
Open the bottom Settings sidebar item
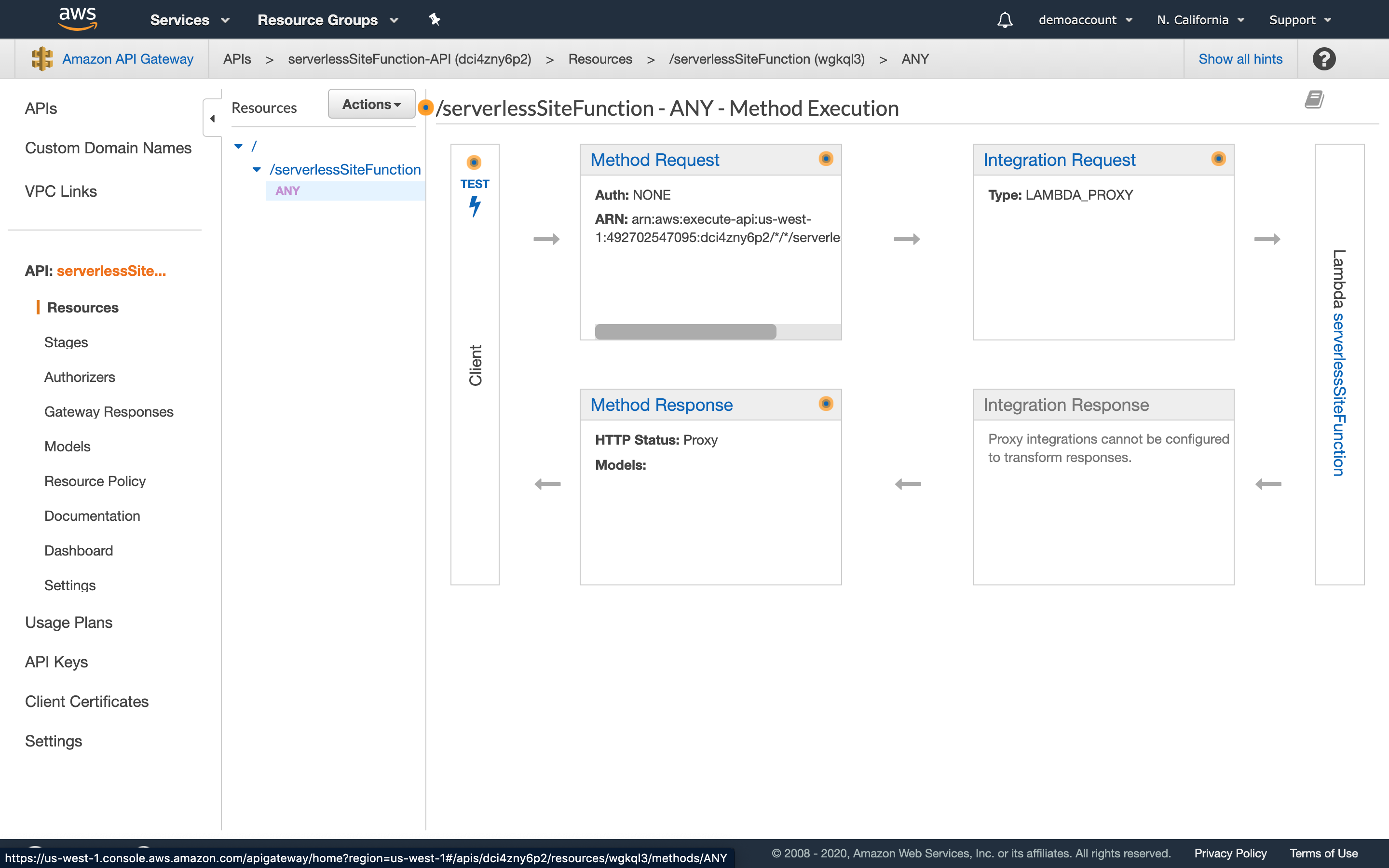point(54,741)
